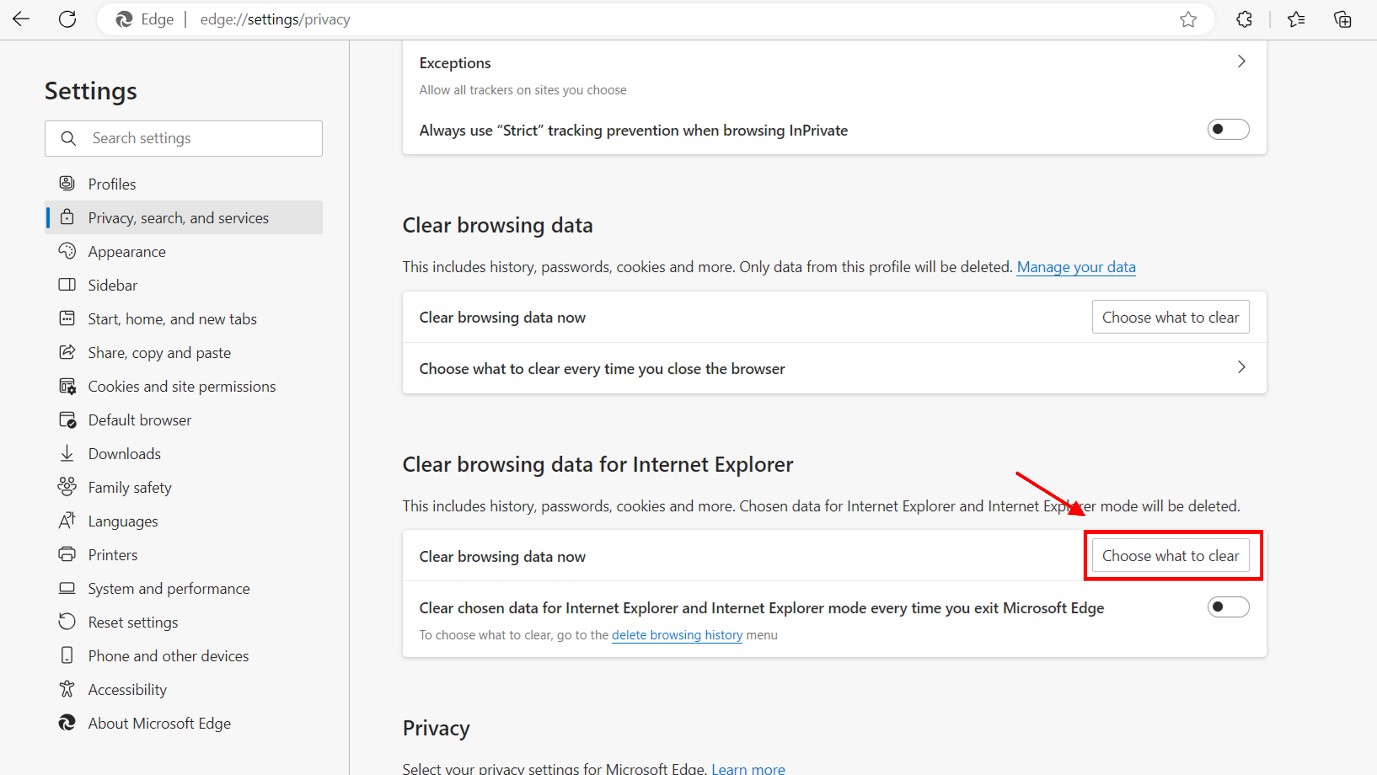Open Cookies and site permissions
1377x775 pixels.
point(184,386)
